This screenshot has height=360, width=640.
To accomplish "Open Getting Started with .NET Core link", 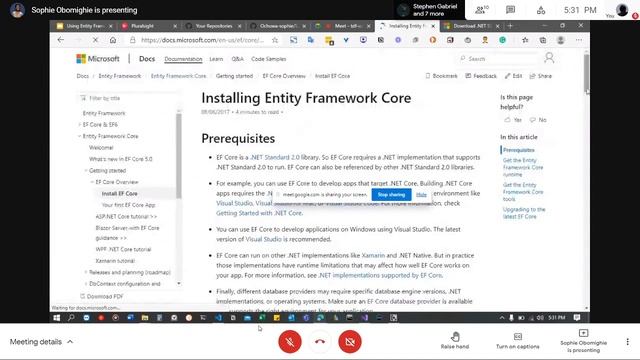I will pyautogui.click(x=259, y=213).
